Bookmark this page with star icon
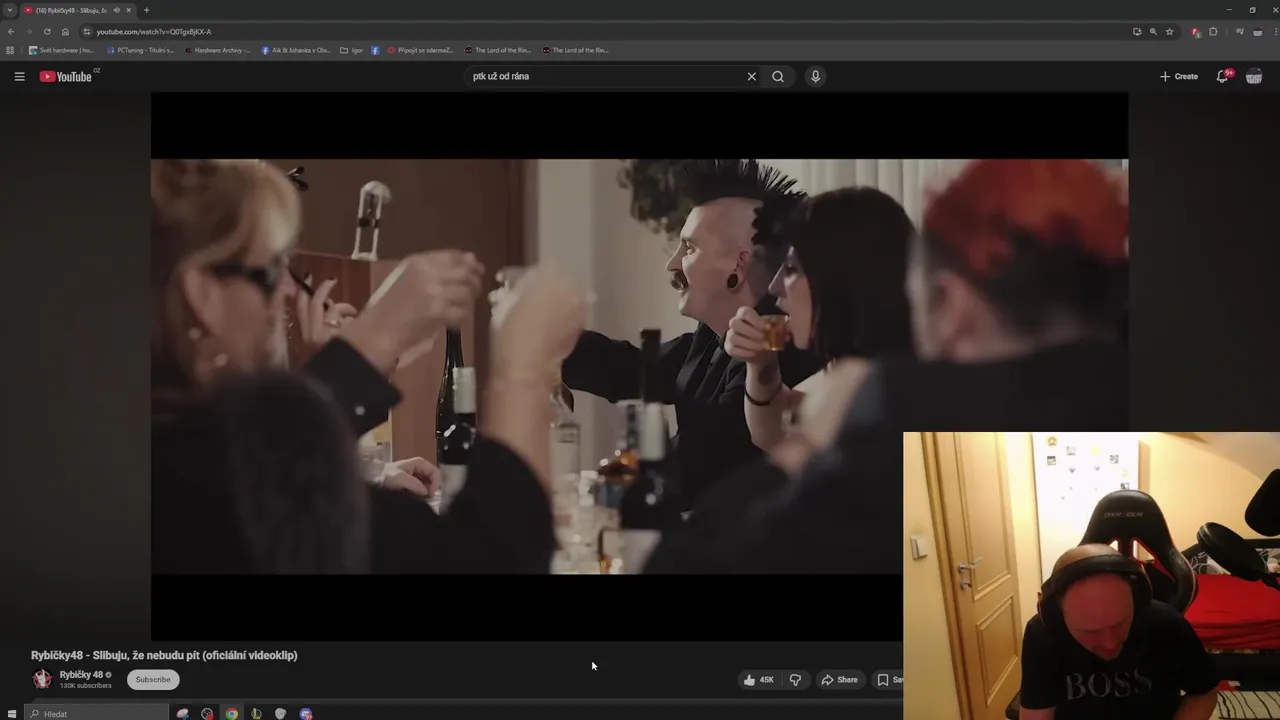1280x720 pixels. tap(1169, 31)
